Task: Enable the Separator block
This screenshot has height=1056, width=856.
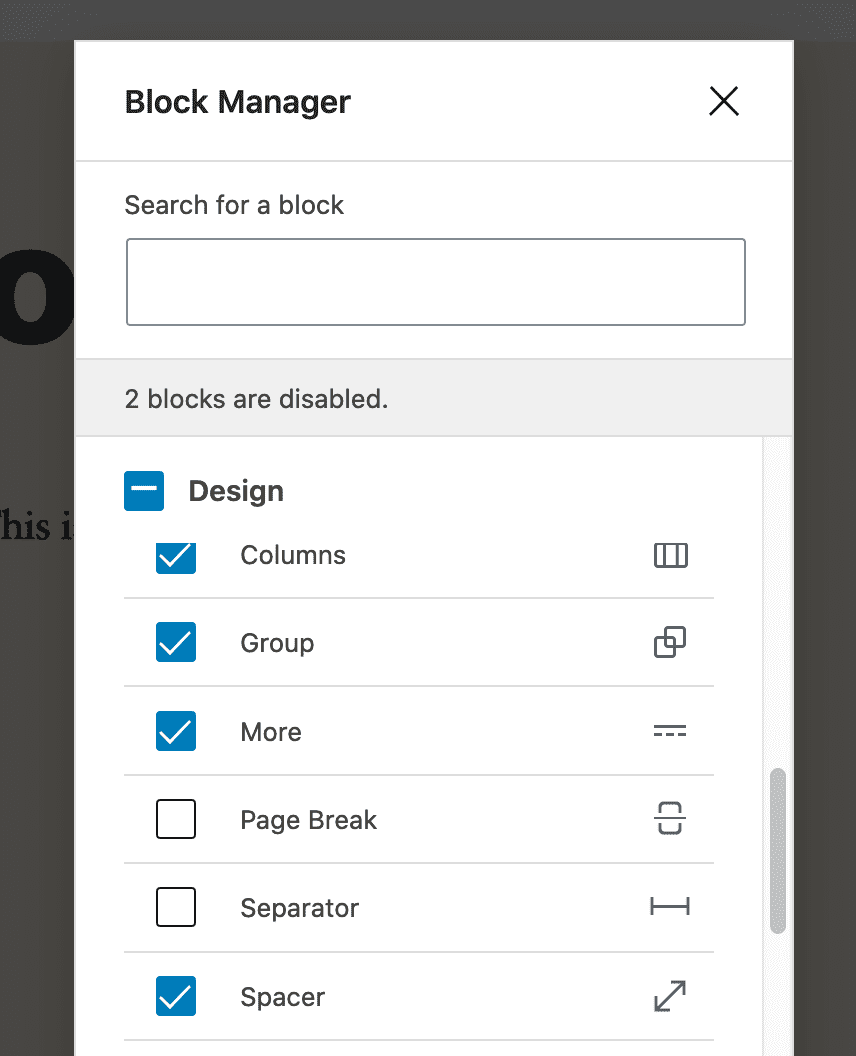Action: (x=175, y=907)
